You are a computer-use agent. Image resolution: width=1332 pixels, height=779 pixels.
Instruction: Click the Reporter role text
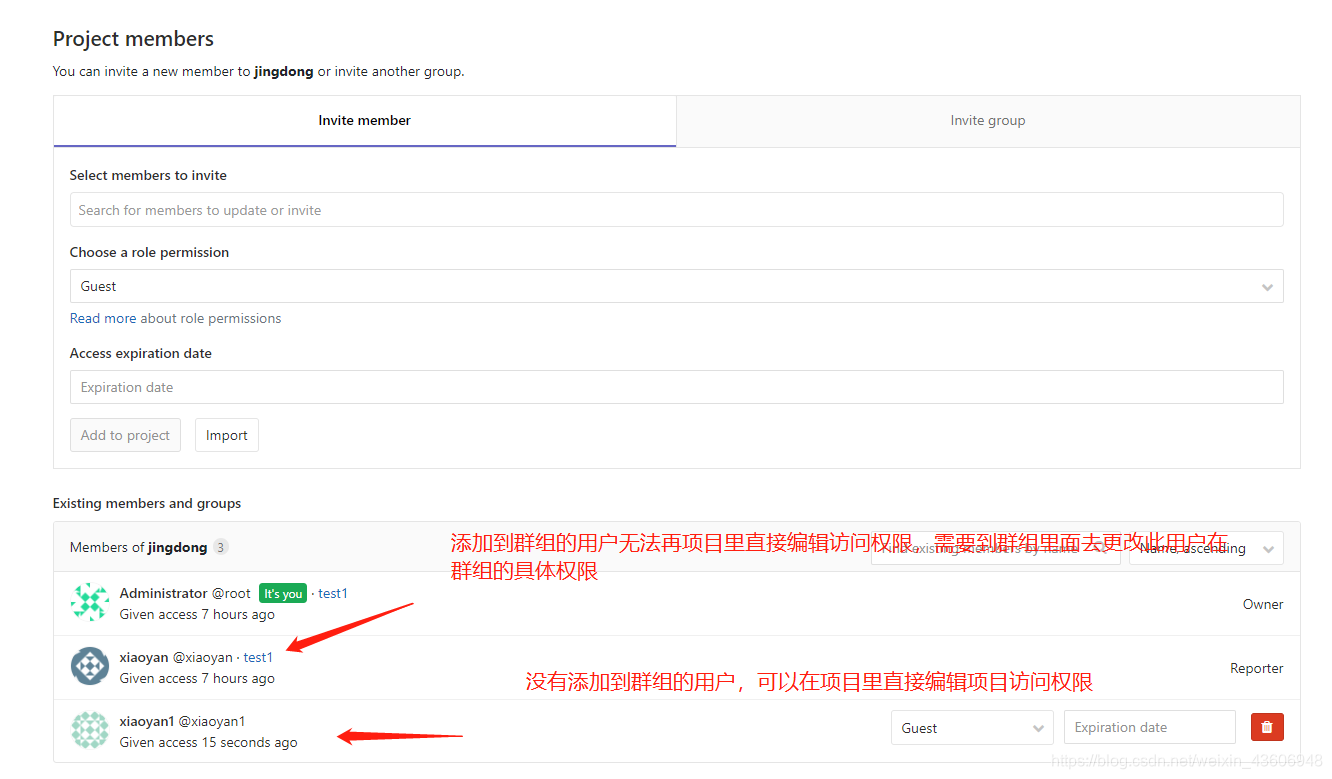[1257, 668]
